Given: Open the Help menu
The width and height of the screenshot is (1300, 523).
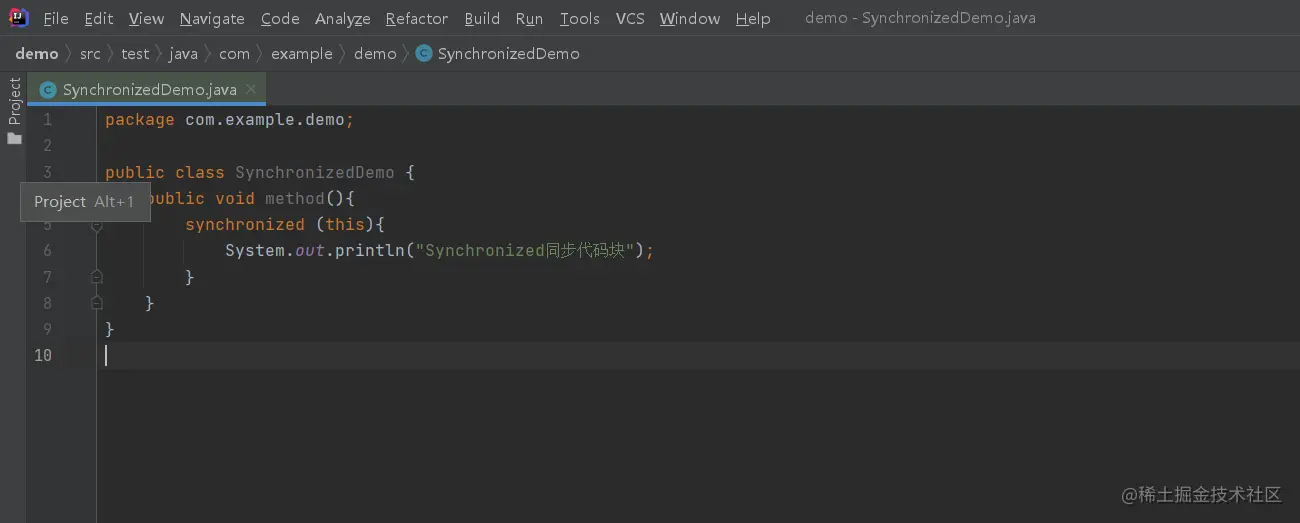Looking at the screenshot, I should pyautogui.click(x=753, y=18).
